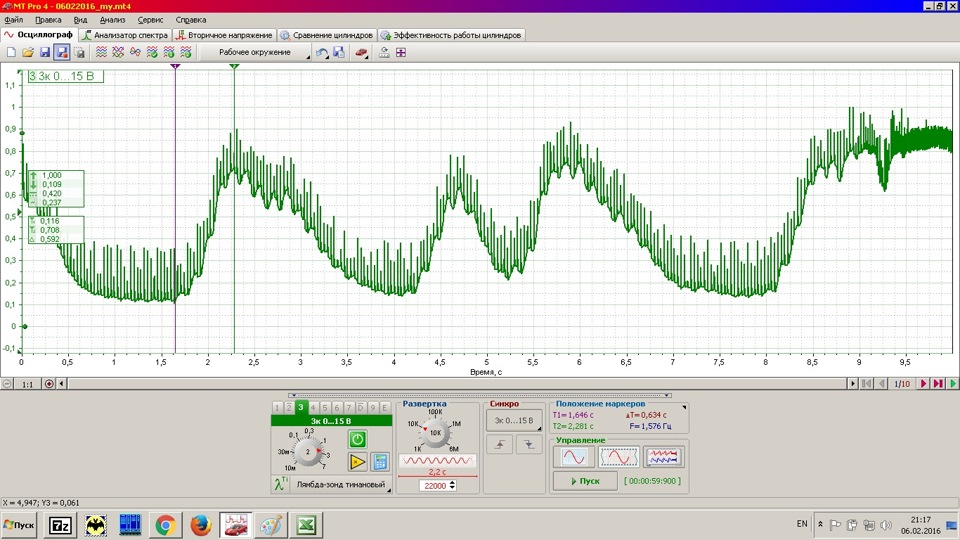Toggle the green channel power button
The width and height of the screenshot is (960, 540).
(358, 439)
